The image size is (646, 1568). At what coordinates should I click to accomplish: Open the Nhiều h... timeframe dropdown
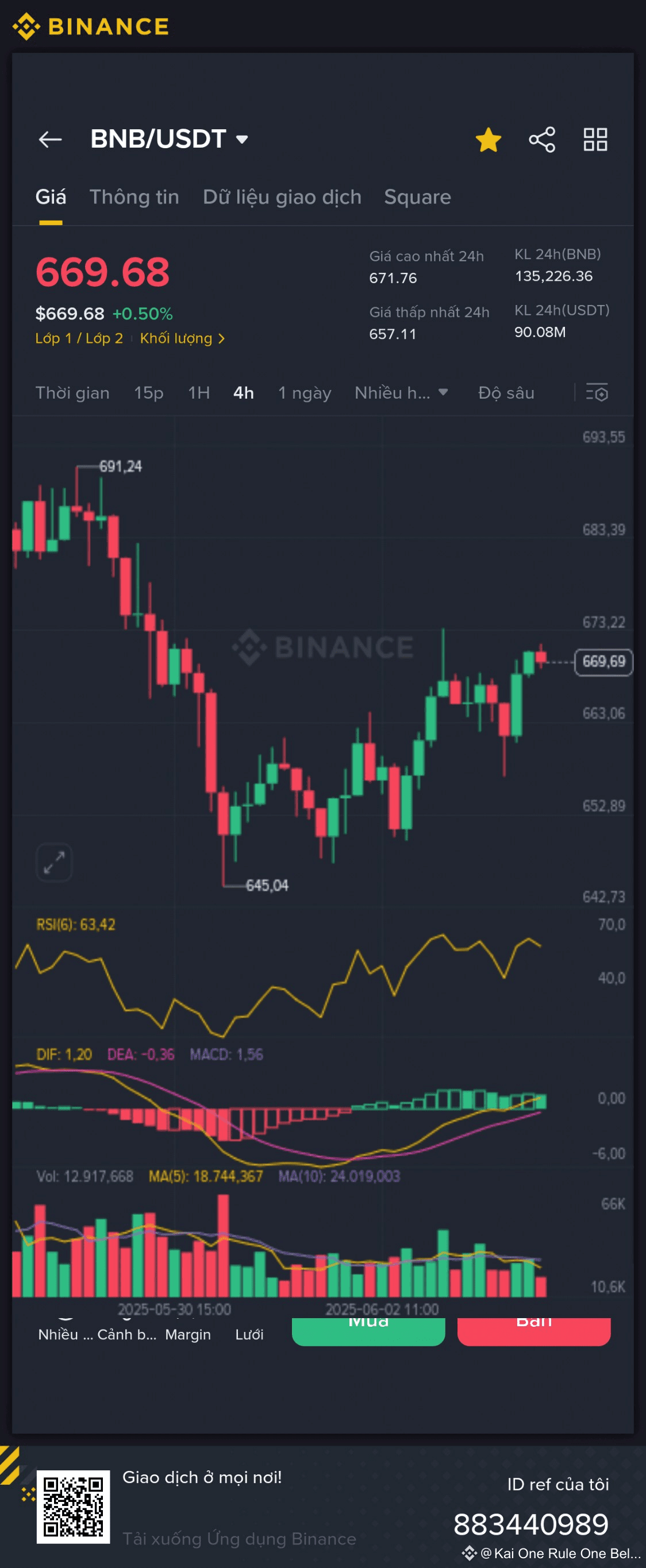click(401, 393)
